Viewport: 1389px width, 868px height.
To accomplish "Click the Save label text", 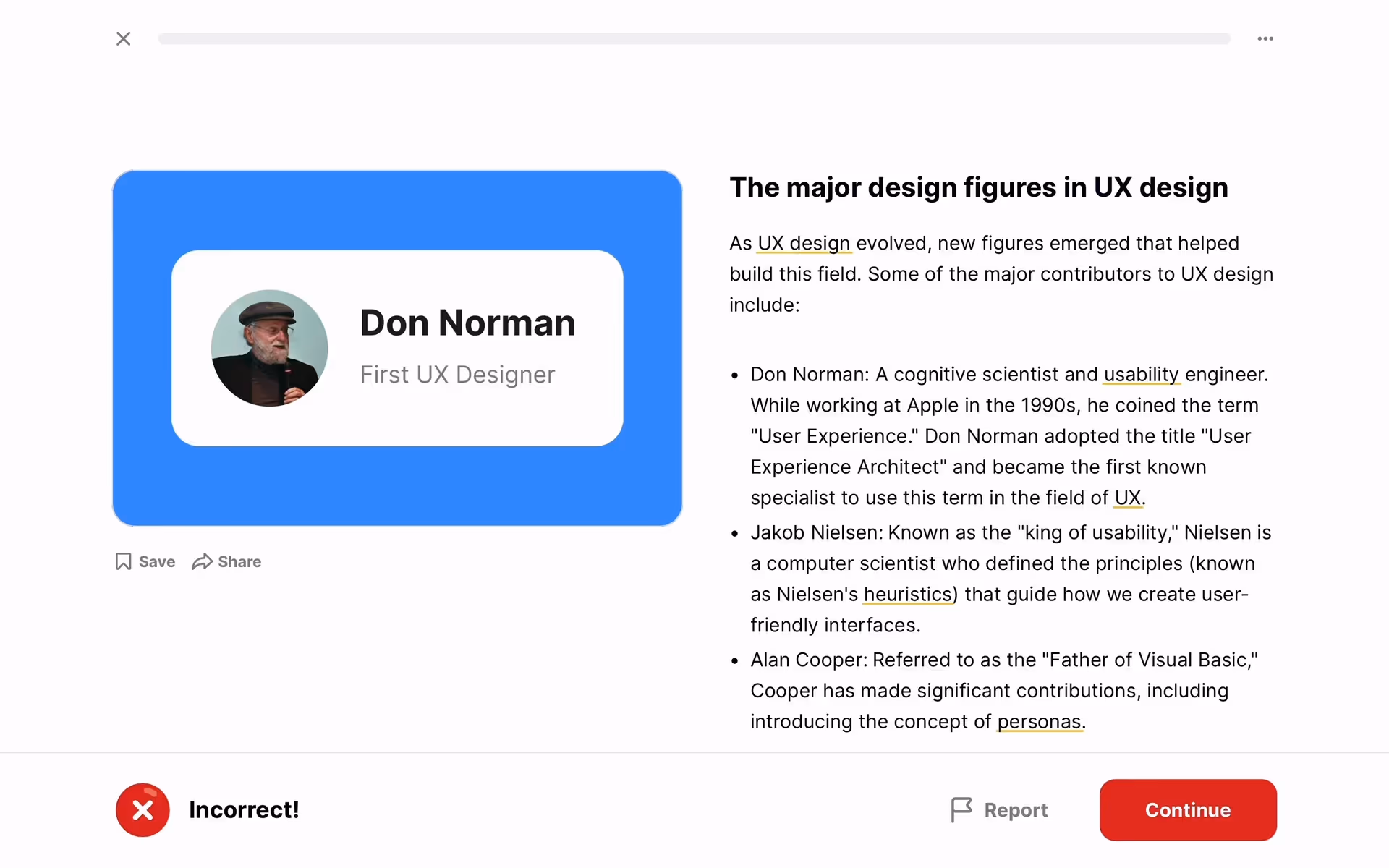I will (x=157, y=561).
